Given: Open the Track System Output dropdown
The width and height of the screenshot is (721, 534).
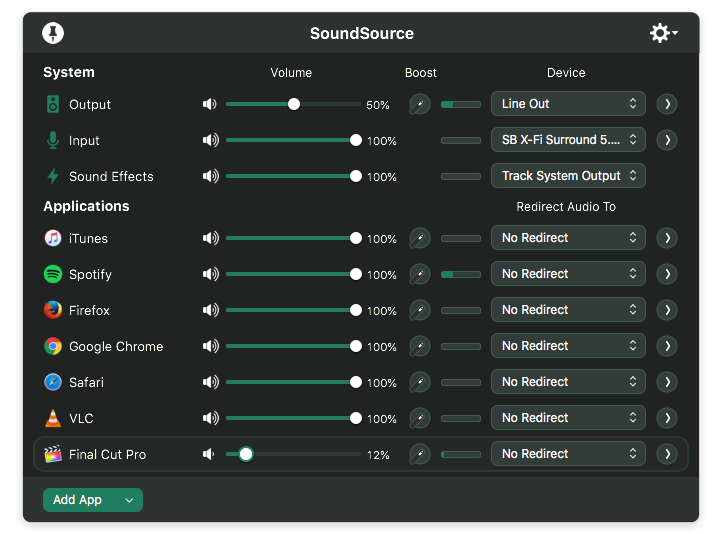Looking at the screenshot, I should pyautogui.click(x=568, y=176).
